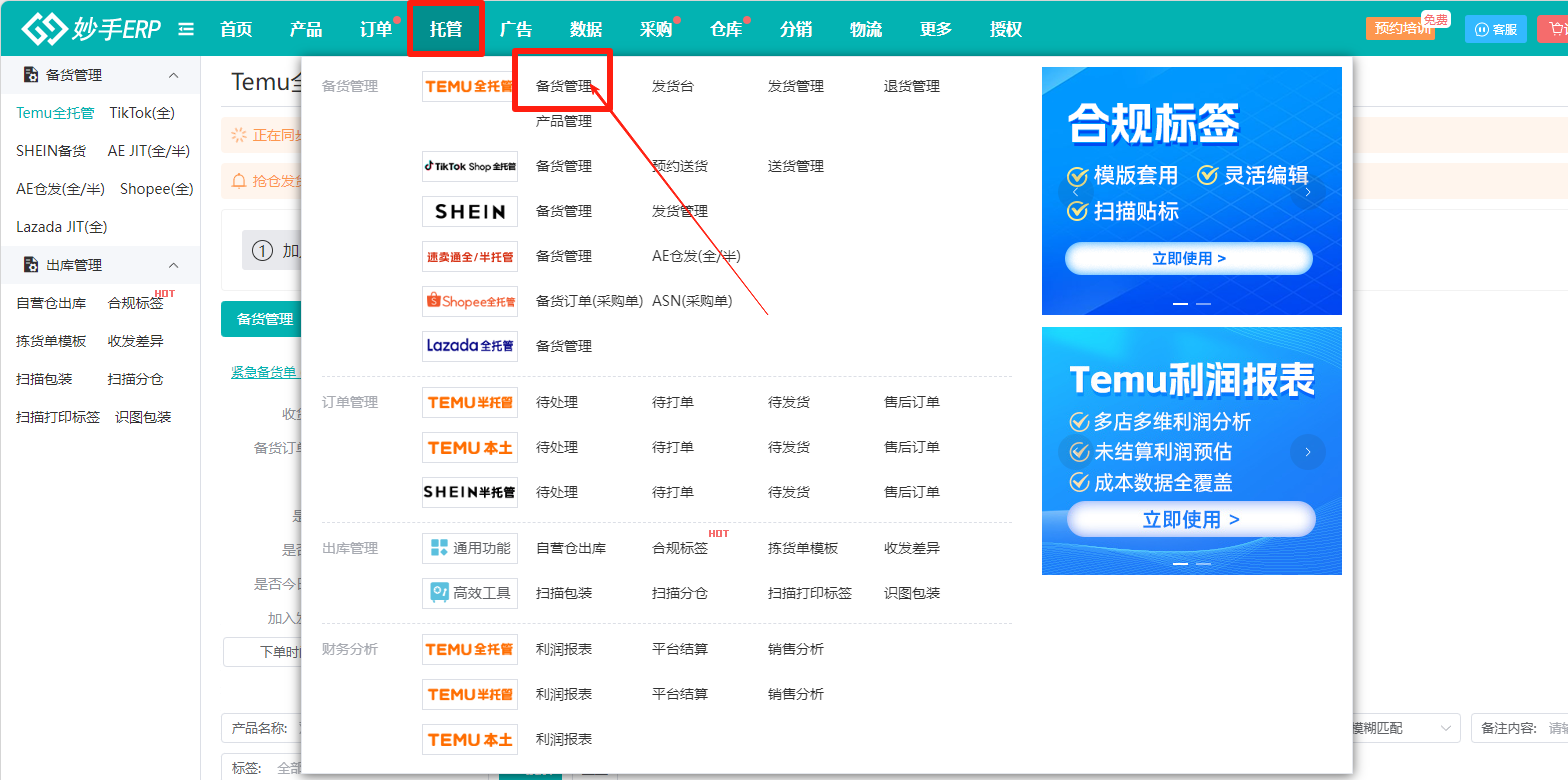Show previous slide on Temu利润报表 banner
Viewport: 1568px width, 780px height.
tap(1076, 452)
